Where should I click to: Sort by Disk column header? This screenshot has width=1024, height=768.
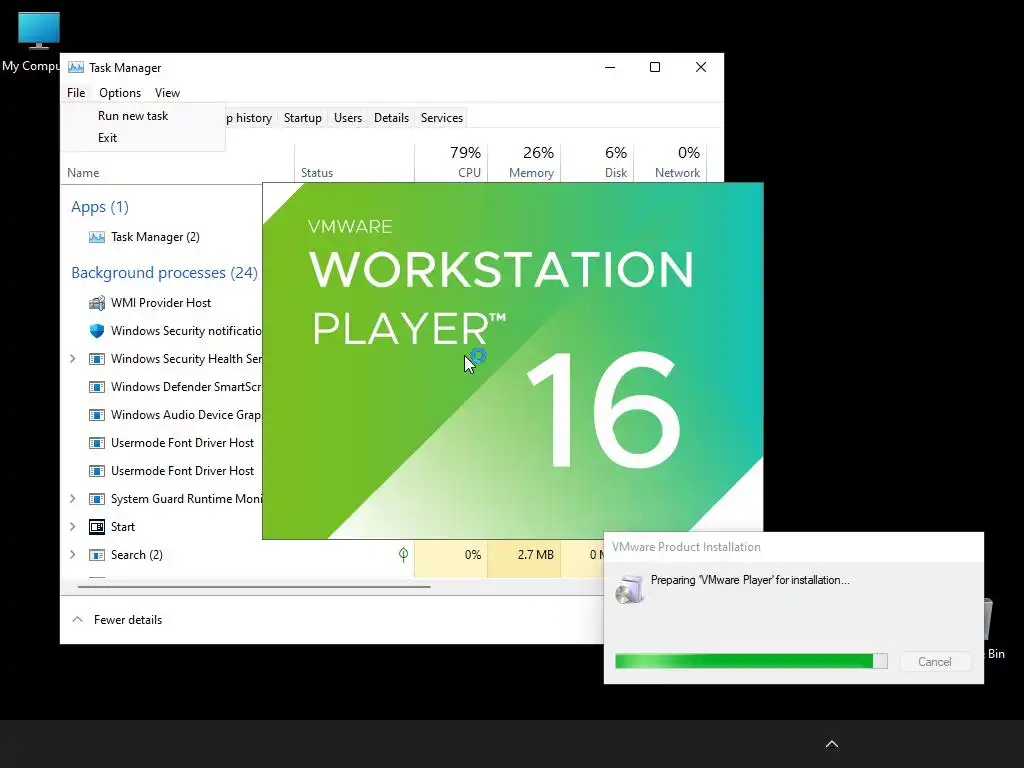[x=598, y=162]
